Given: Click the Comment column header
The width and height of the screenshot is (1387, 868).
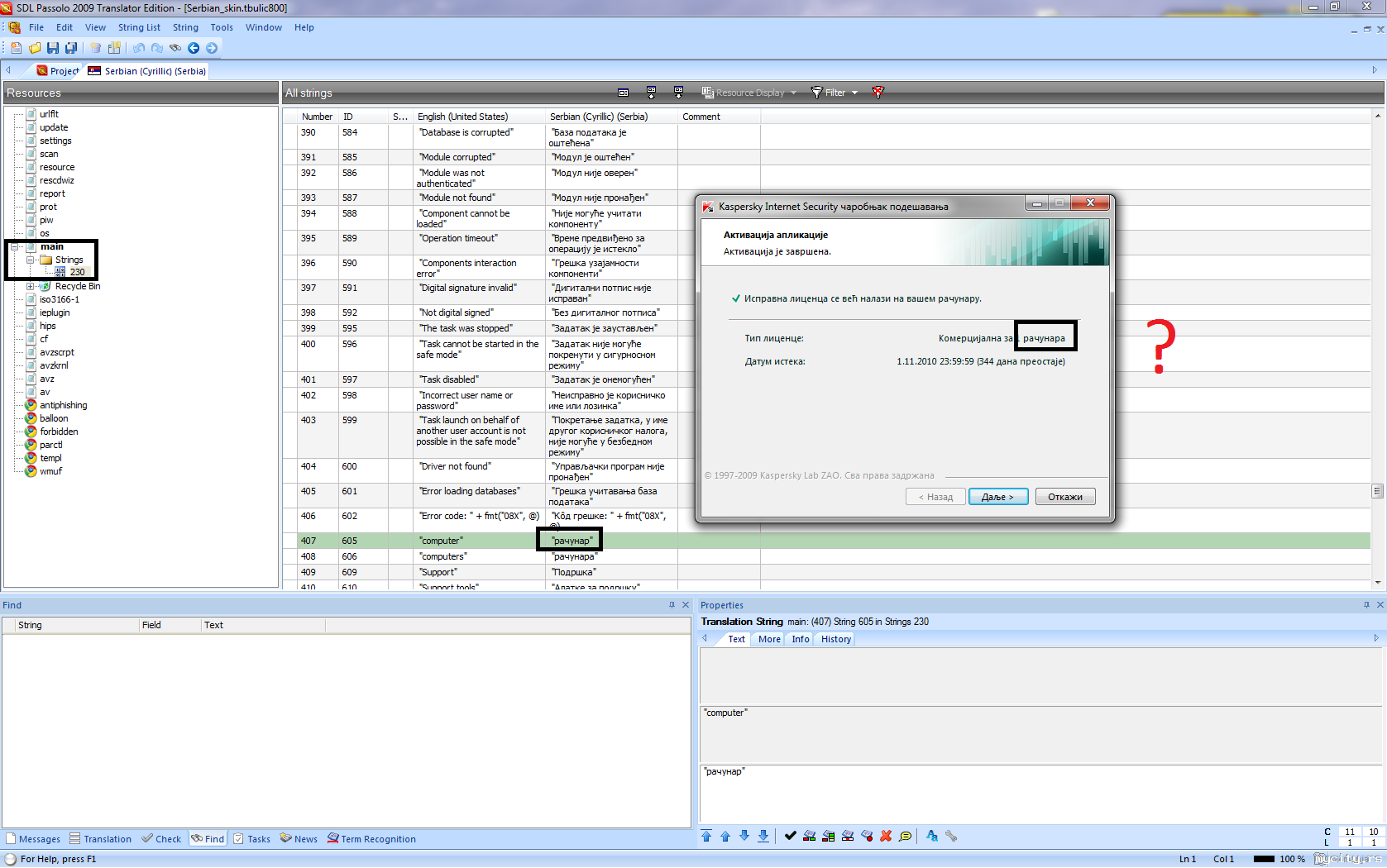Looking at the screenshot, I should pos(719,117).
